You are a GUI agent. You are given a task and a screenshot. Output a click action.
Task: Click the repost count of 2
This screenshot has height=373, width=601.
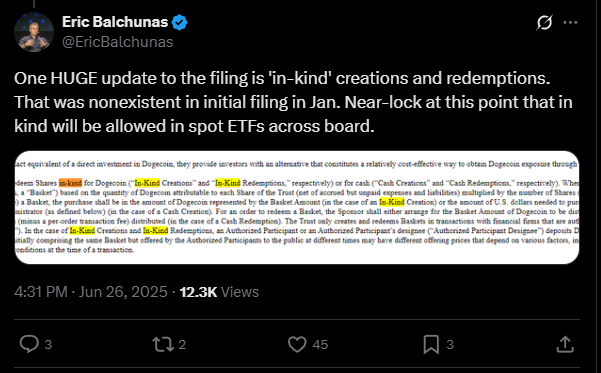182,345
